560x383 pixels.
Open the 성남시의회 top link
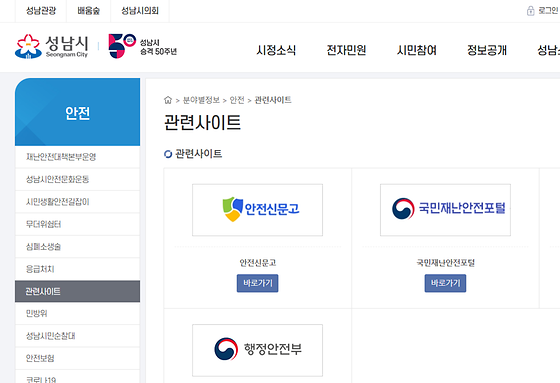click(x=140, y=11)
